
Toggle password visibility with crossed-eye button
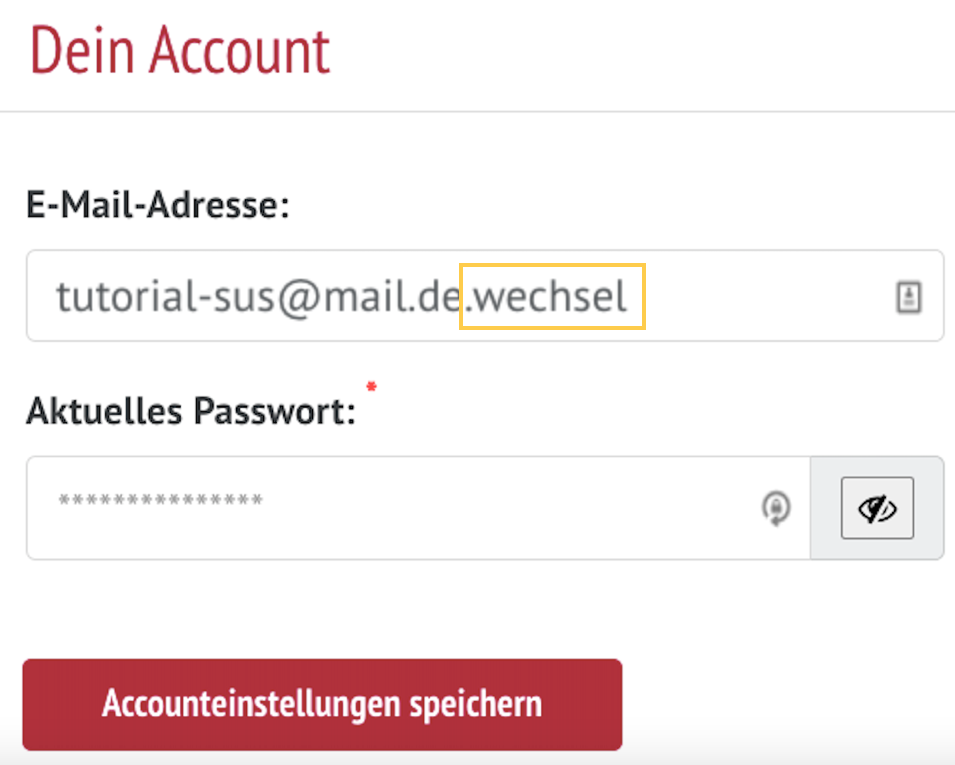[877, 508]
